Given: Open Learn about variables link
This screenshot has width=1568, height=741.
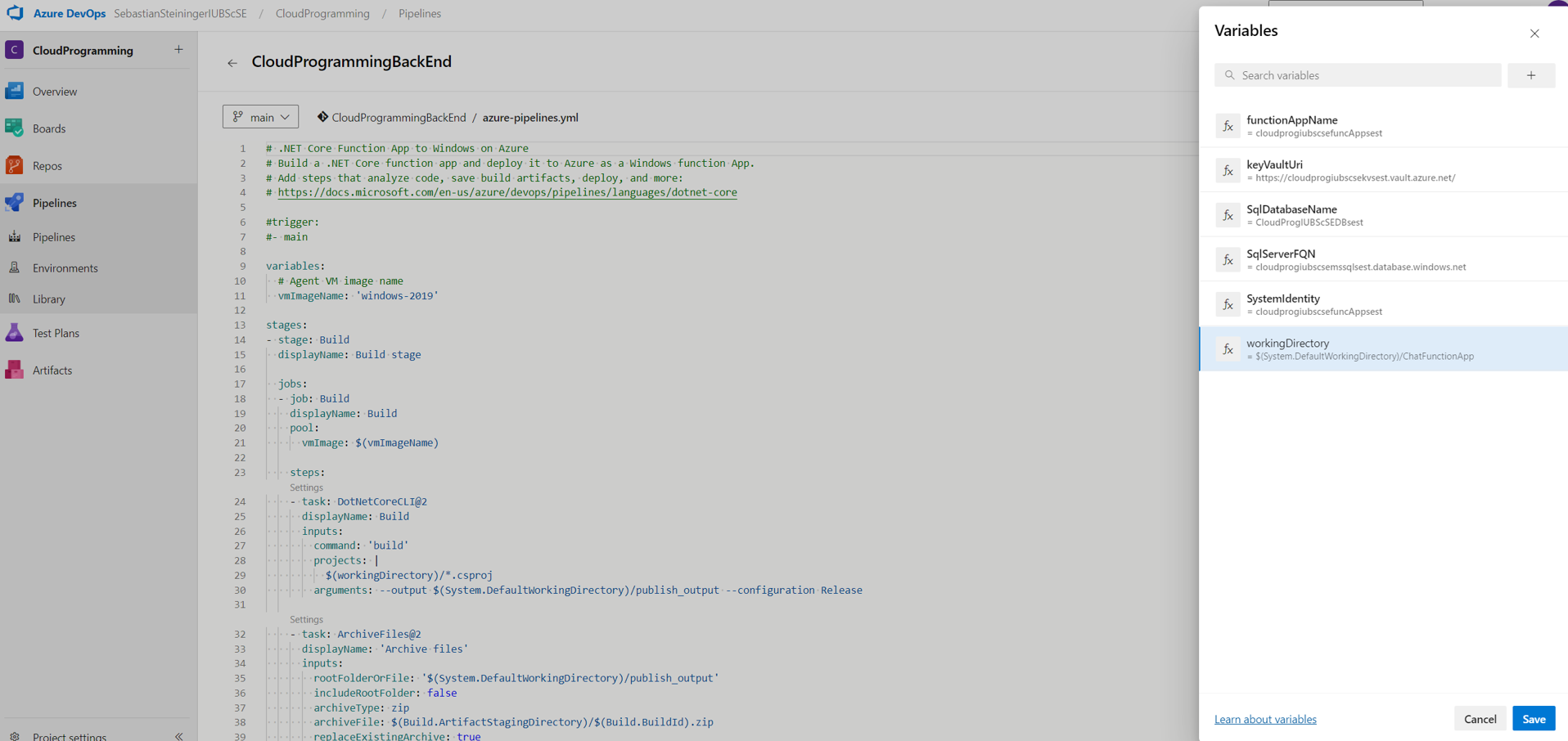Looking at the screenshot, I should tap(1265, 719).
